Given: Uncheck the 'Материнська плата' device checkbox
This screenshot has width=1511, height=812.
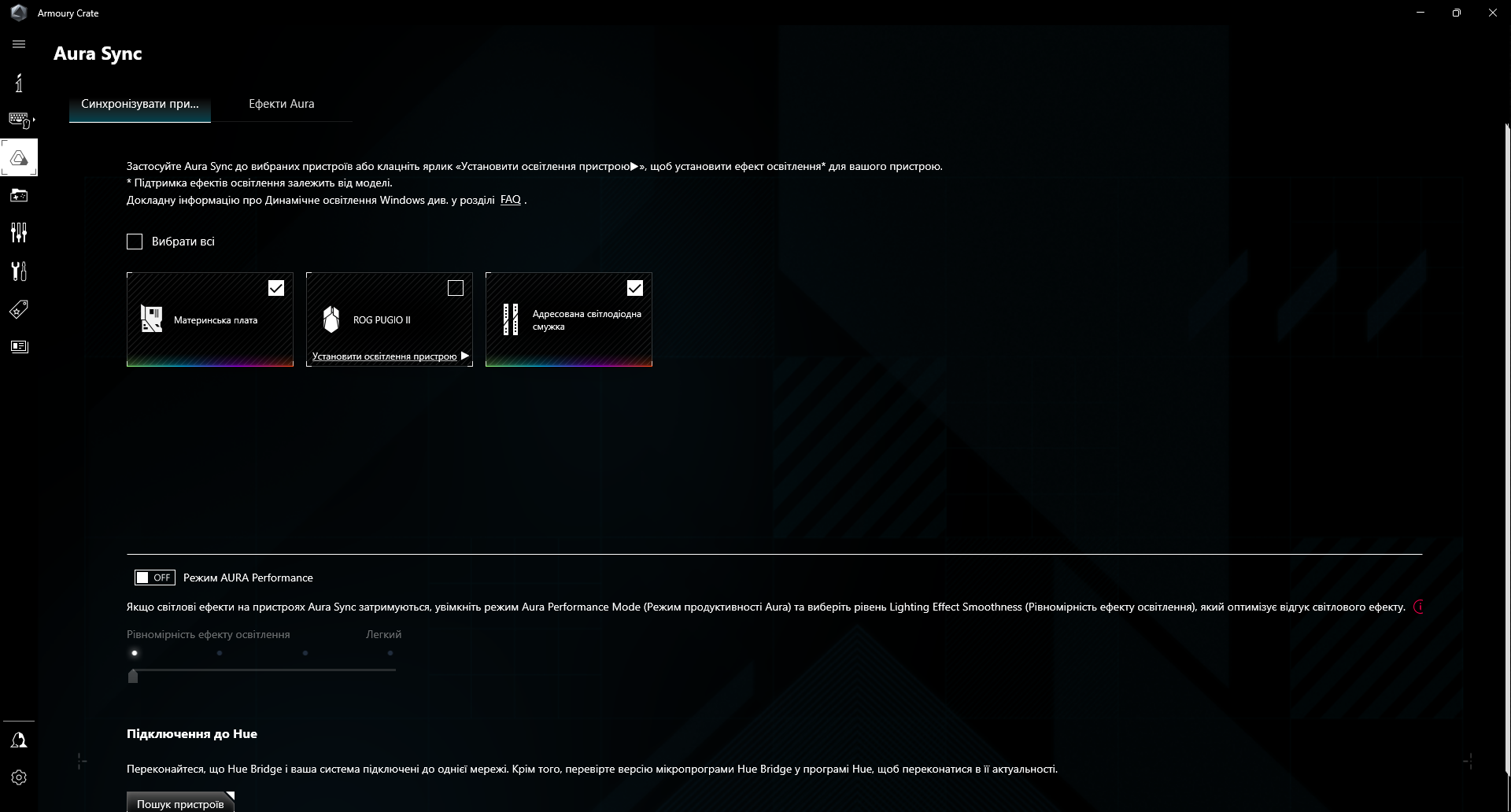Looking at the screenshot, I should (x=276, y=288).
